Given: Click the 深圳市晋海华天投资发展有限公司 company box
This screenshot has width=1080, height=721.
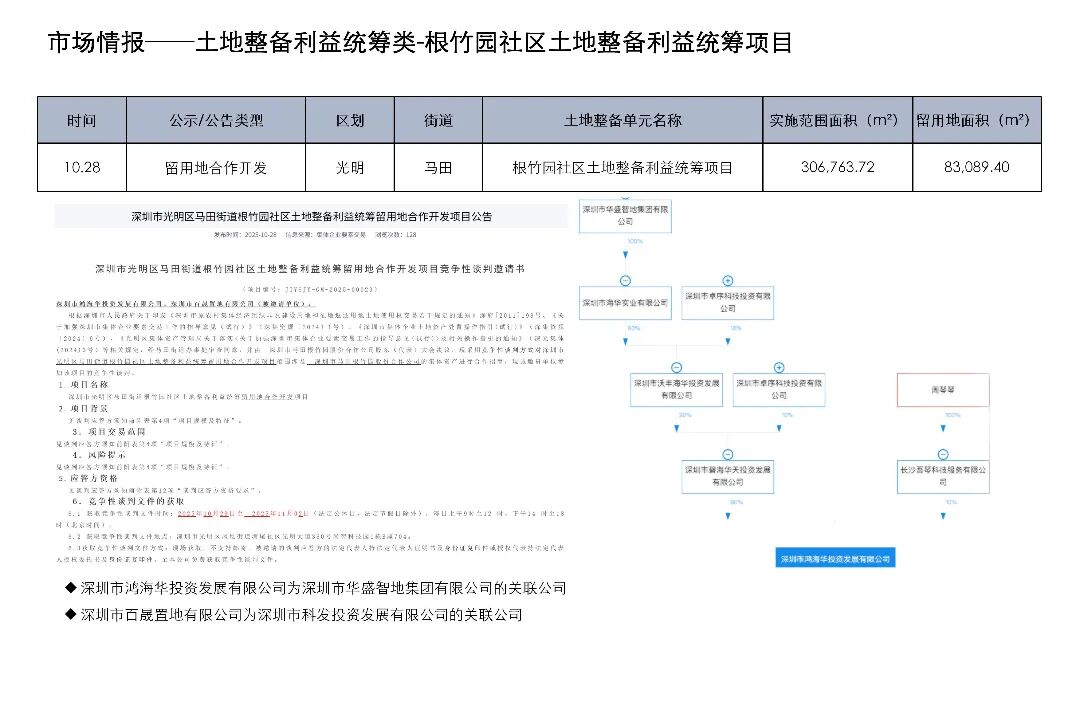Looking at the screenshot, I should tap(728, 475).
